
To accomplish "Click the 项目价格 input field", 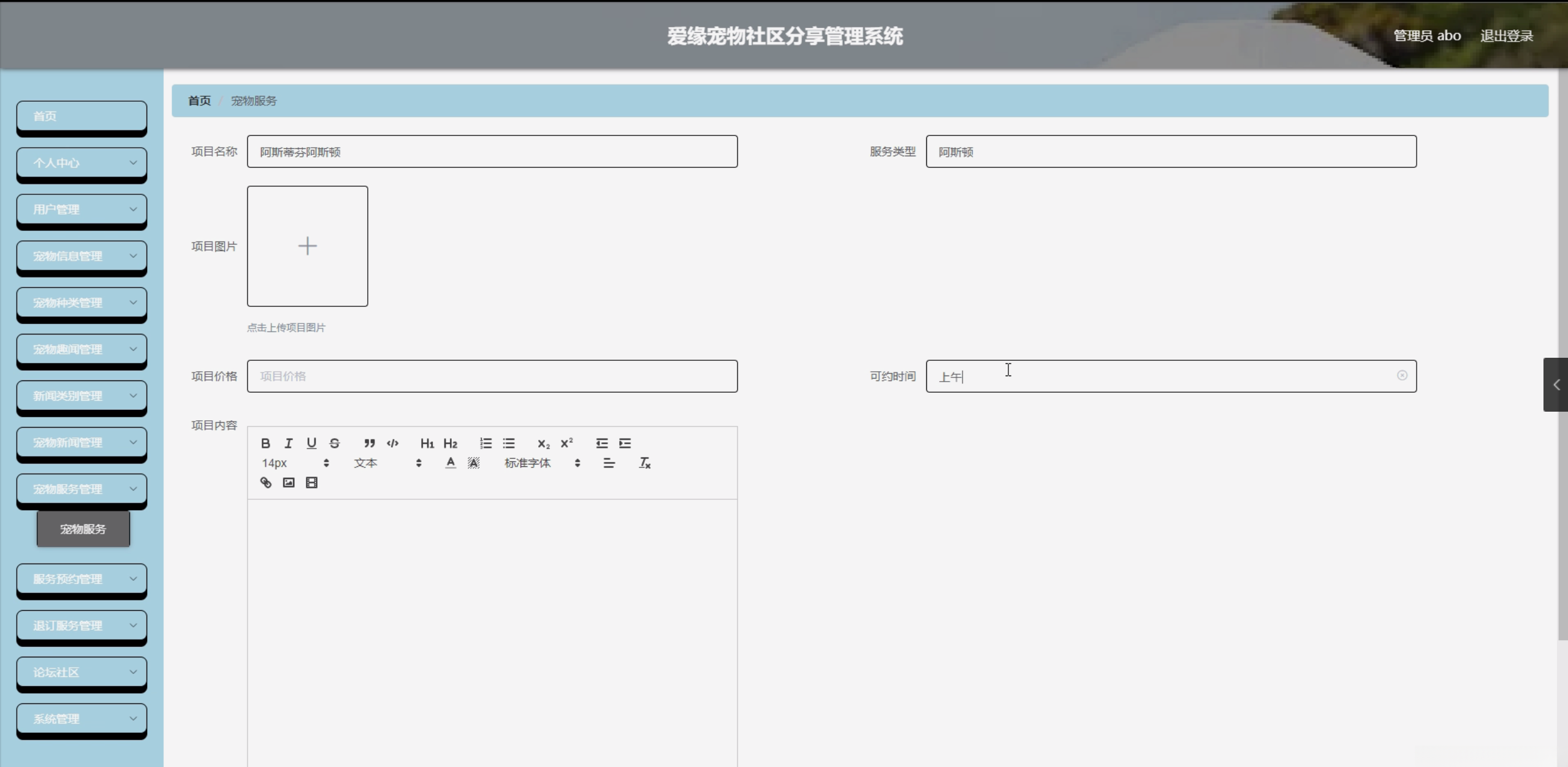I will click(x=492, y=376).
